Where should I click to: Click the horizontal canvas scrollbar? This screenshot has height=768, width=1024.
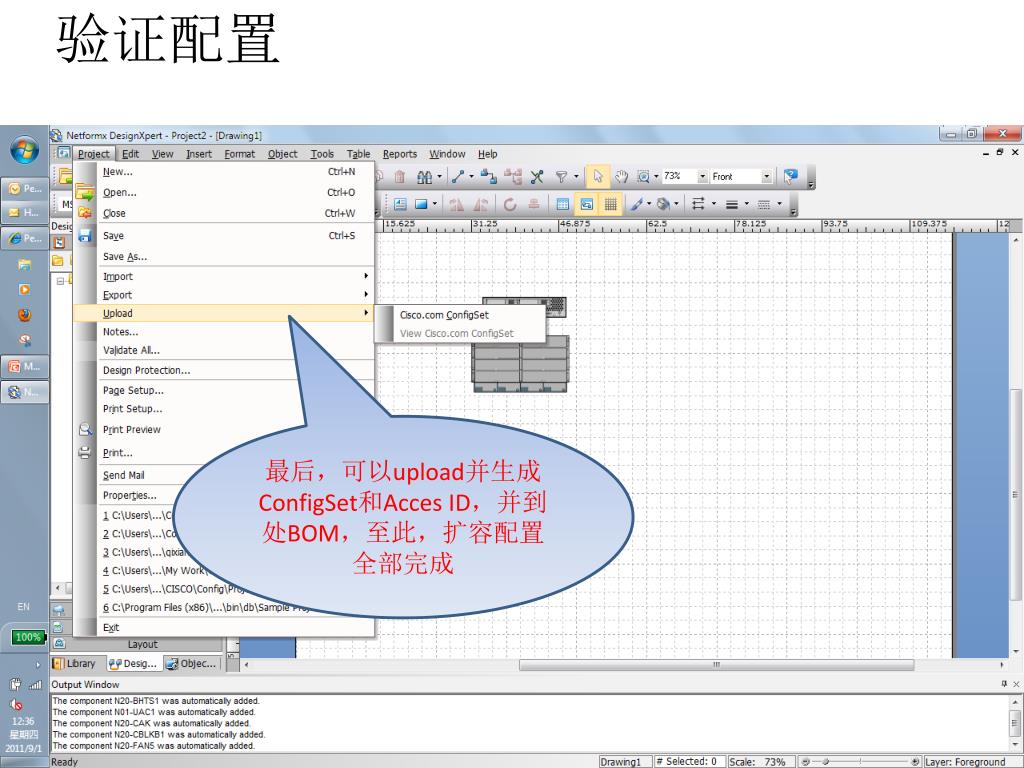coord(716,665)
